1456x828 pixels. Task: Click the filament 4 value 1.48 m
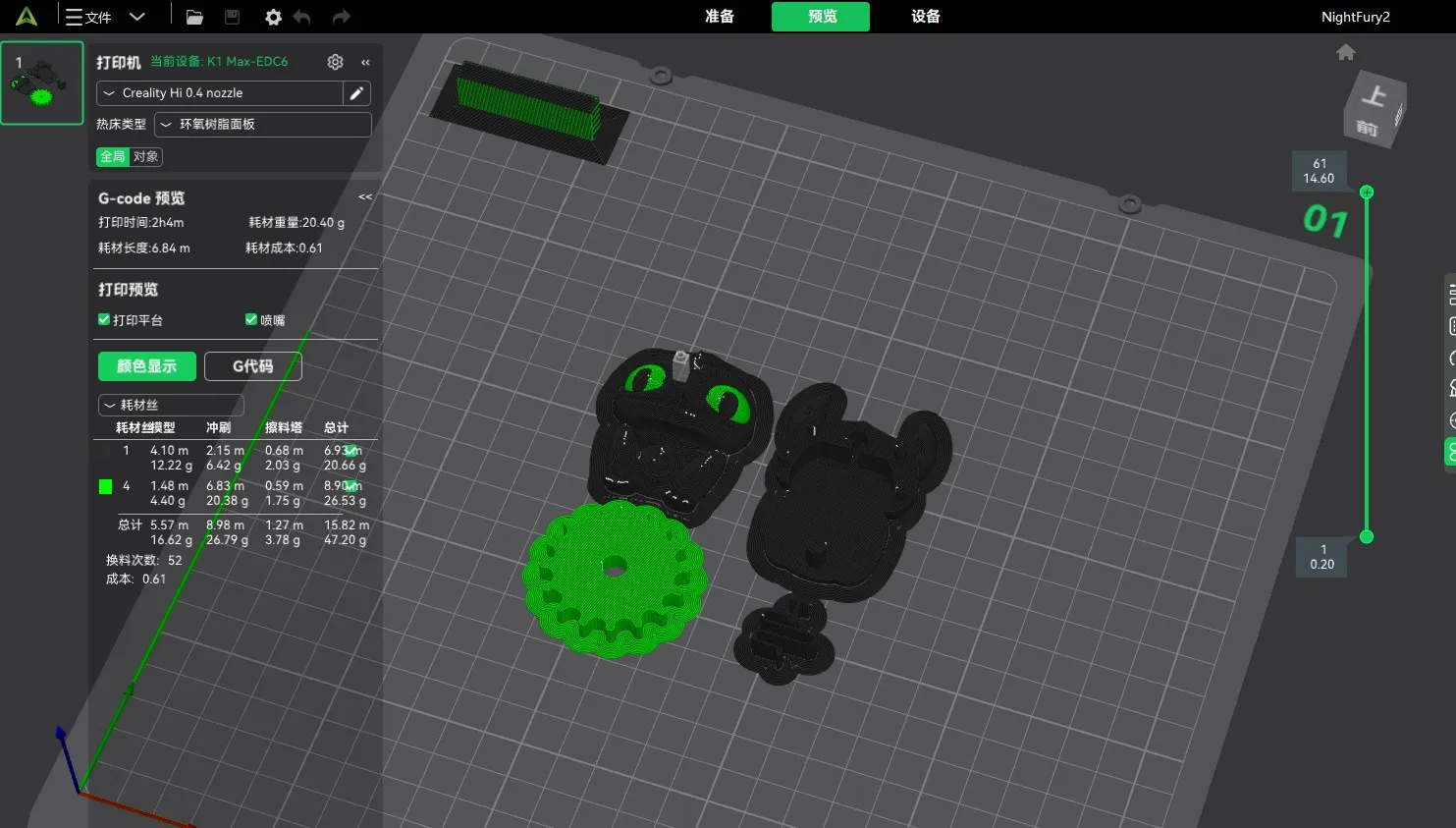tap(169, 486)
